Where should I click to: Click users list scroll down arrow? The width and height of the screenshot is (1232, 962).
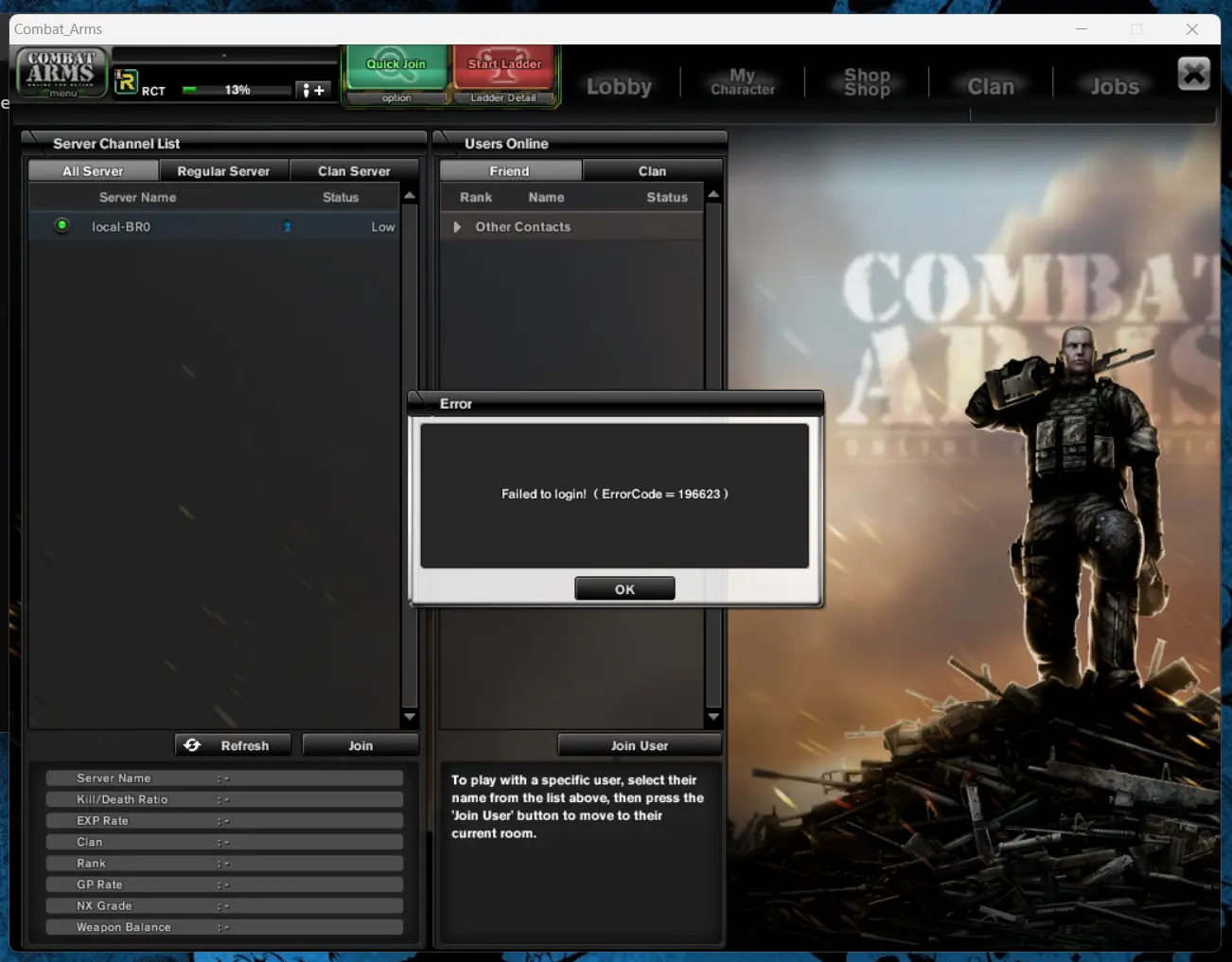(x=713, y=717)
